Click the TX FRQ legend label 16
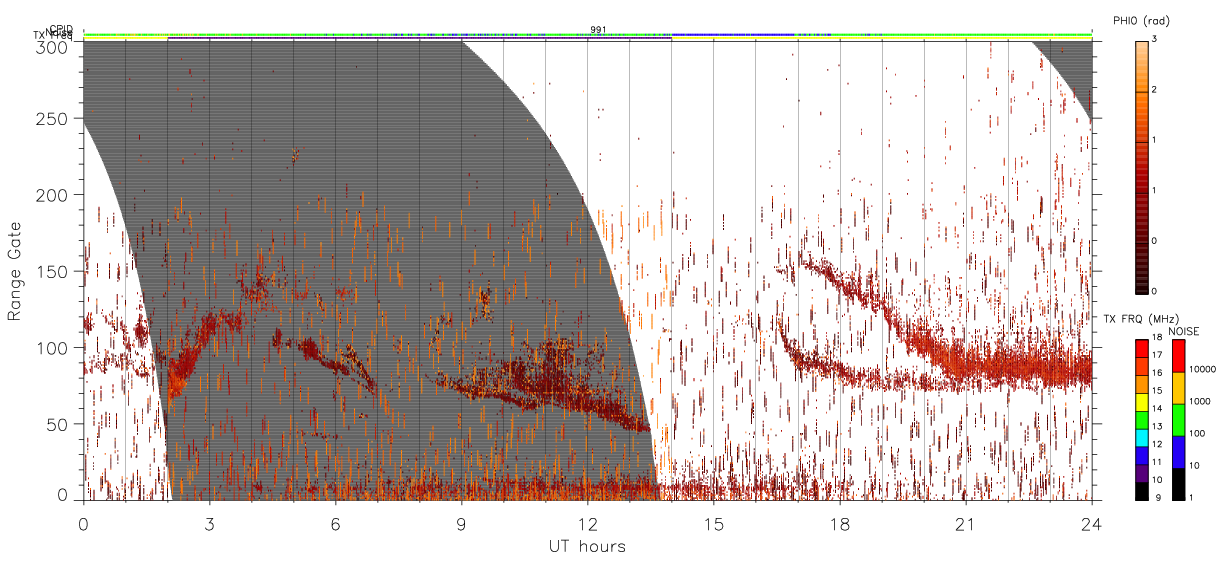 [x=1159, y=373]
